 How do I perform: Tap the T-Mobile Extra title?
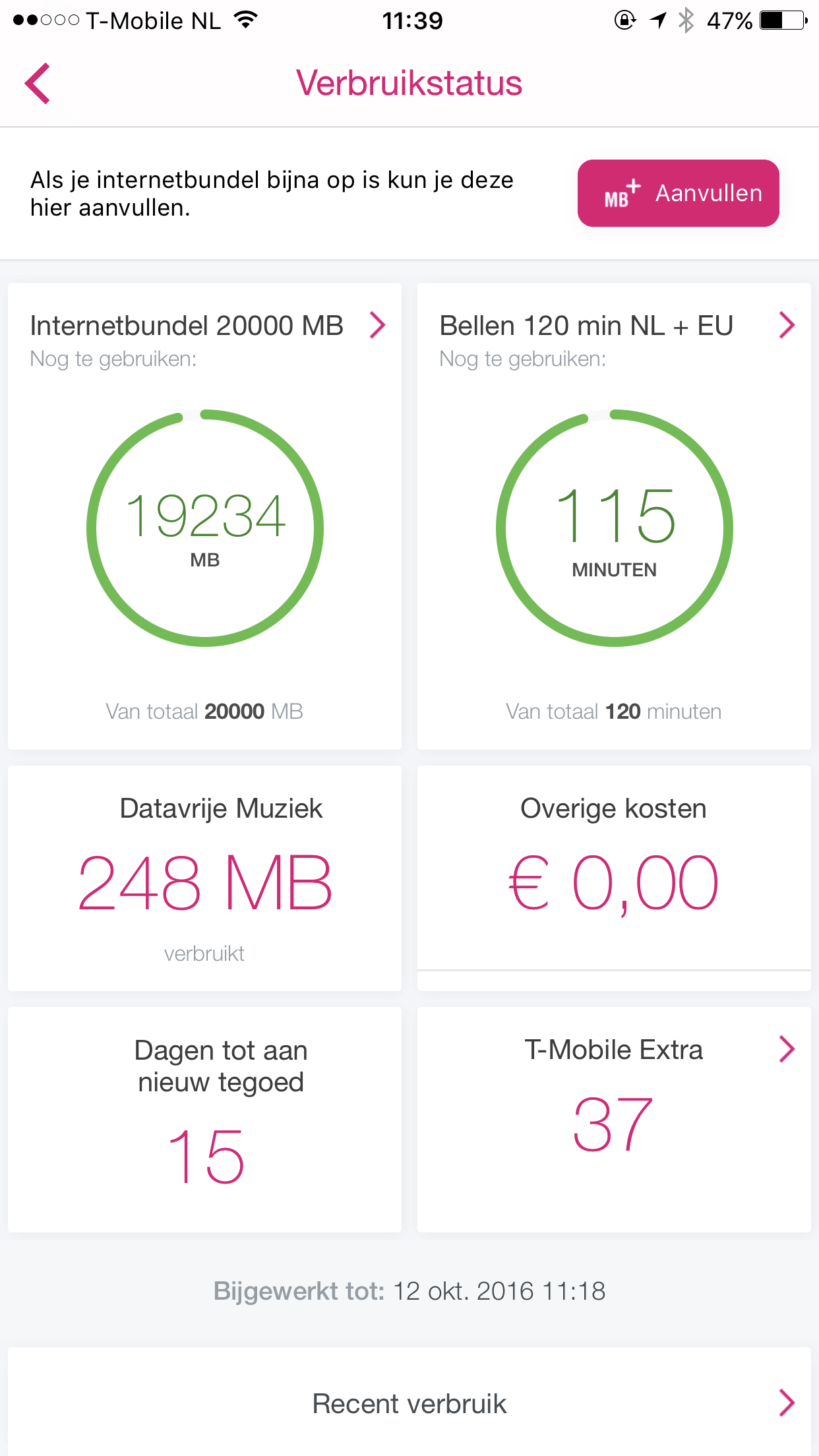click(x=613, y=1050)
